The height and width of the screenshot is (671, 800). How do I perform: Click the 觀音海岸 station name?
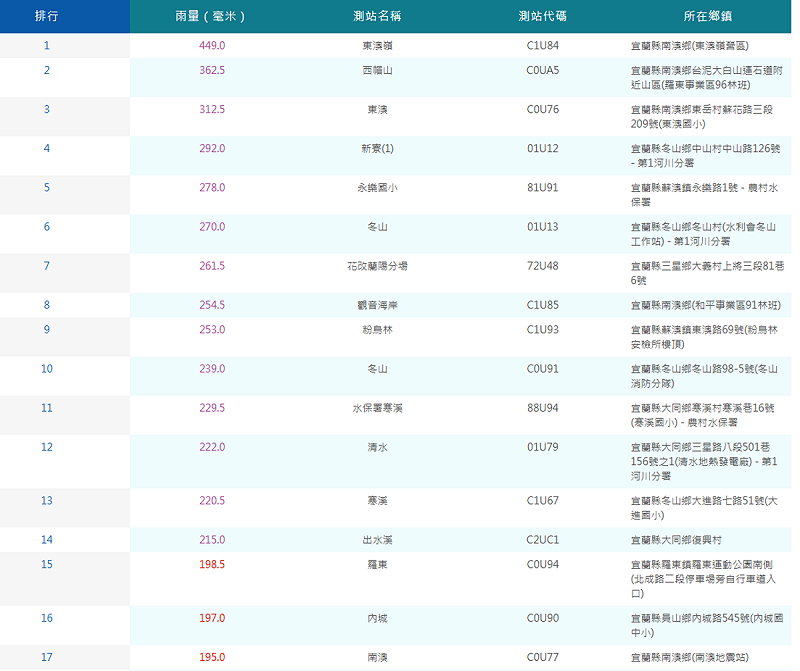[x=377, y=305]
